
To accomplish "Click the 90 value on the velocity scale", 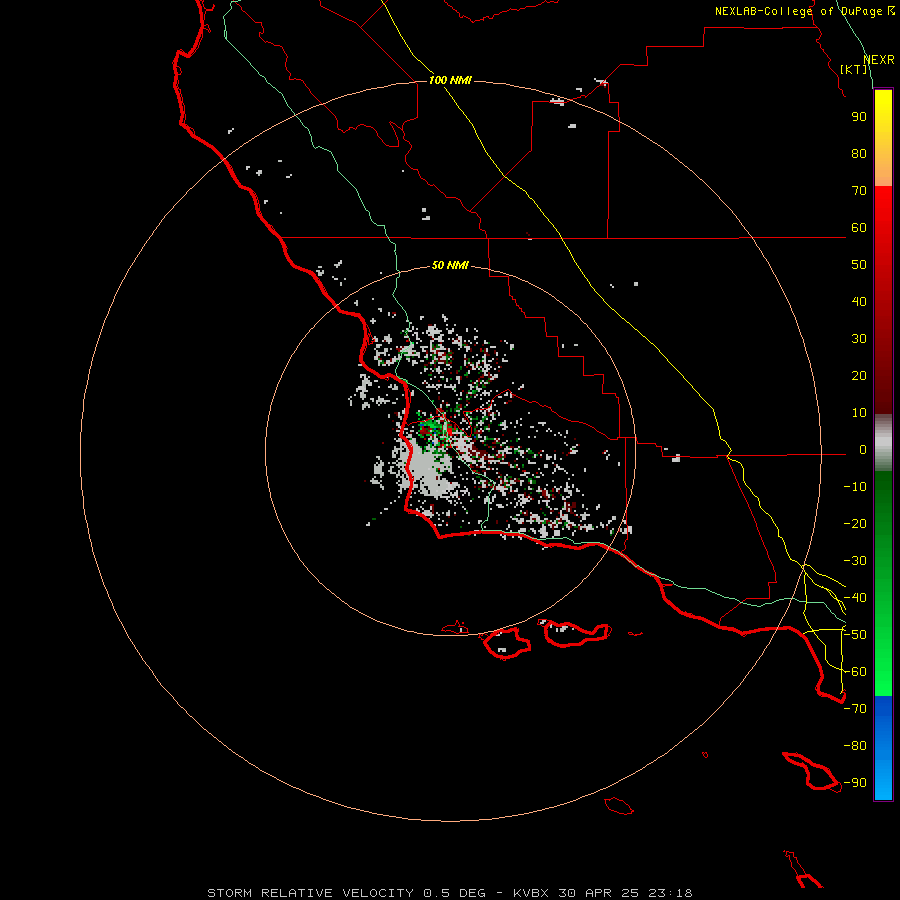I will tap(859, 117).
